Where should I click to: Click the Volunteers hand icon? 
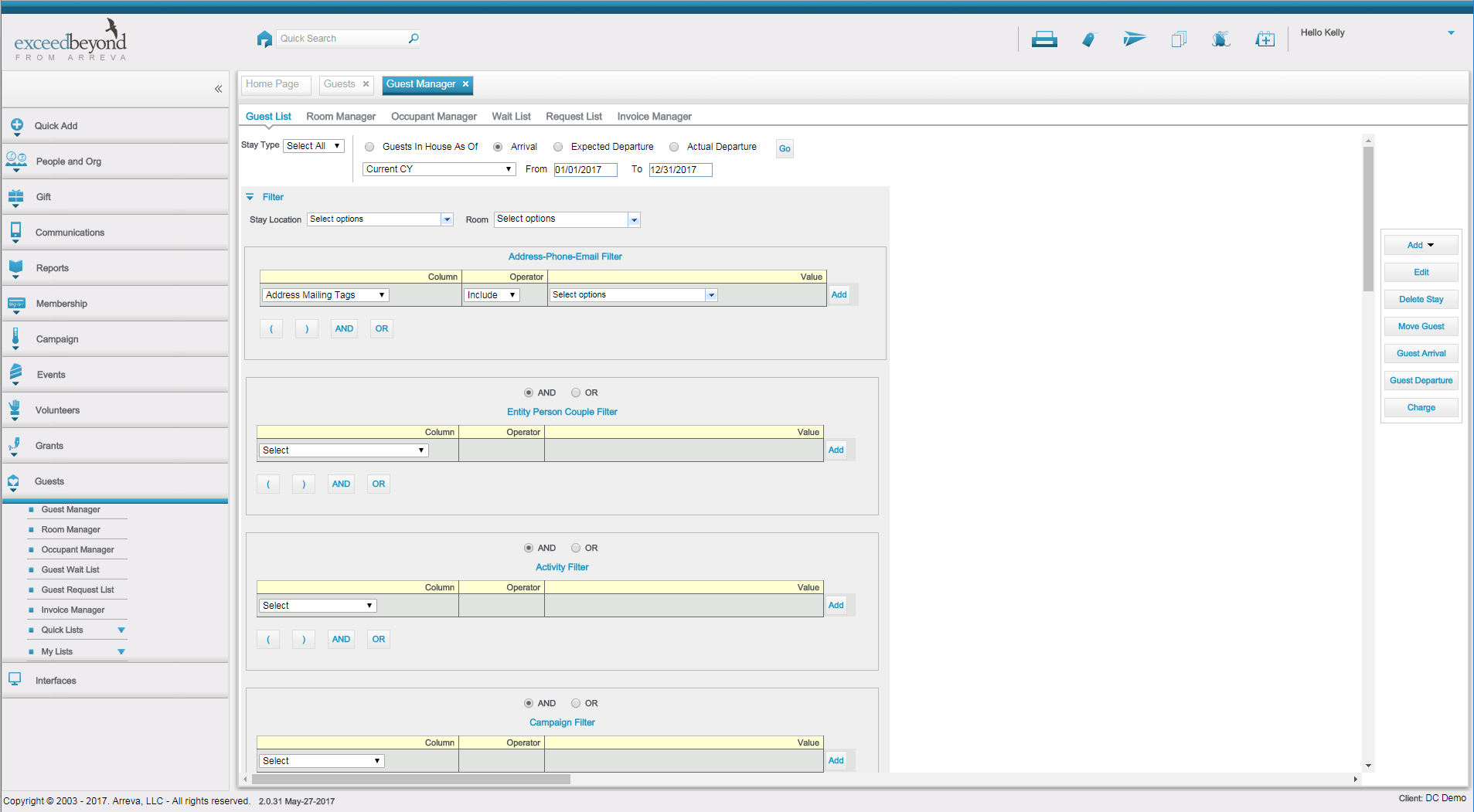pyautogui.click(x=15, y=409)
